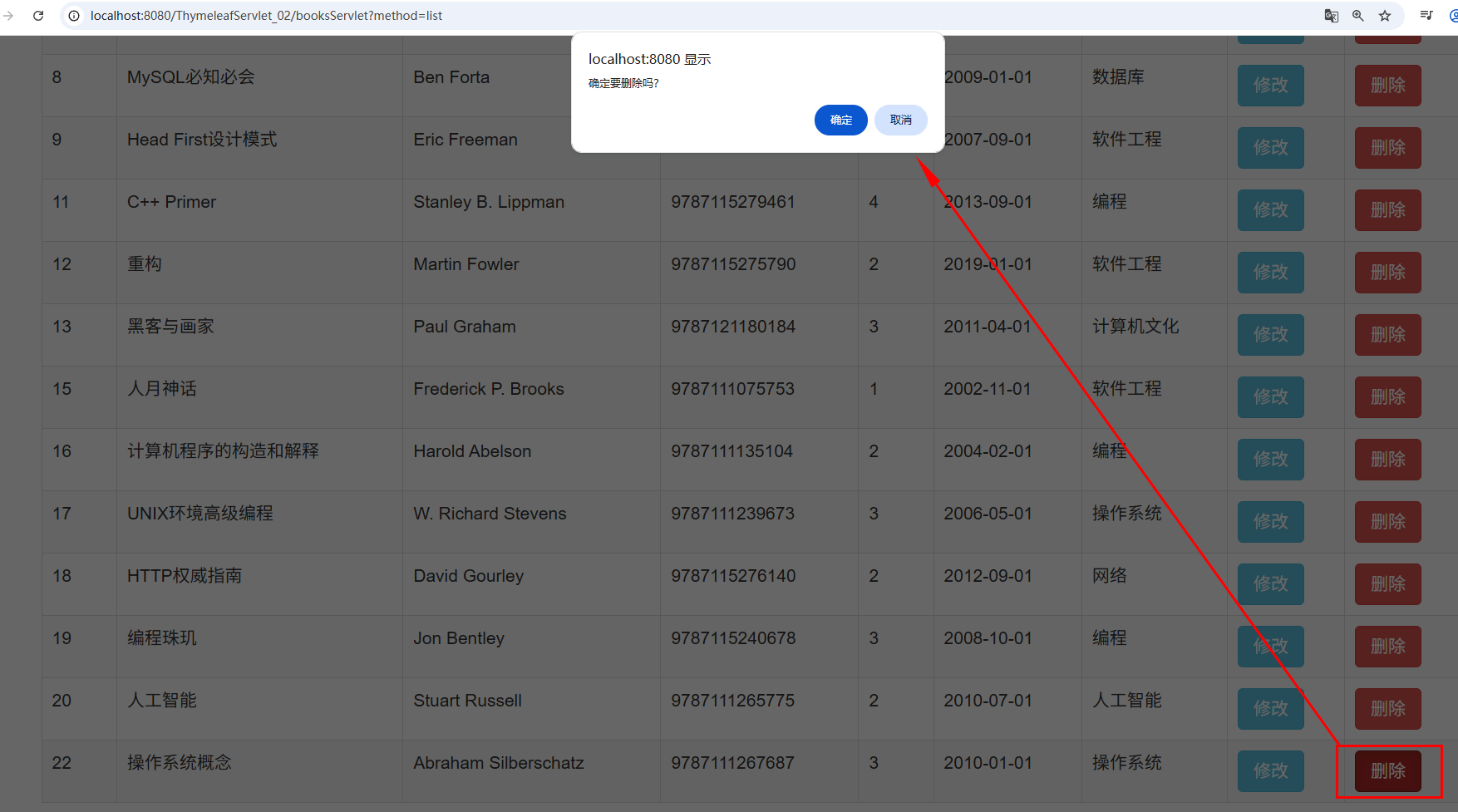Click 删除 for 重构 row
Viewport: 1458px width, 812px height.
(1388, 273)
